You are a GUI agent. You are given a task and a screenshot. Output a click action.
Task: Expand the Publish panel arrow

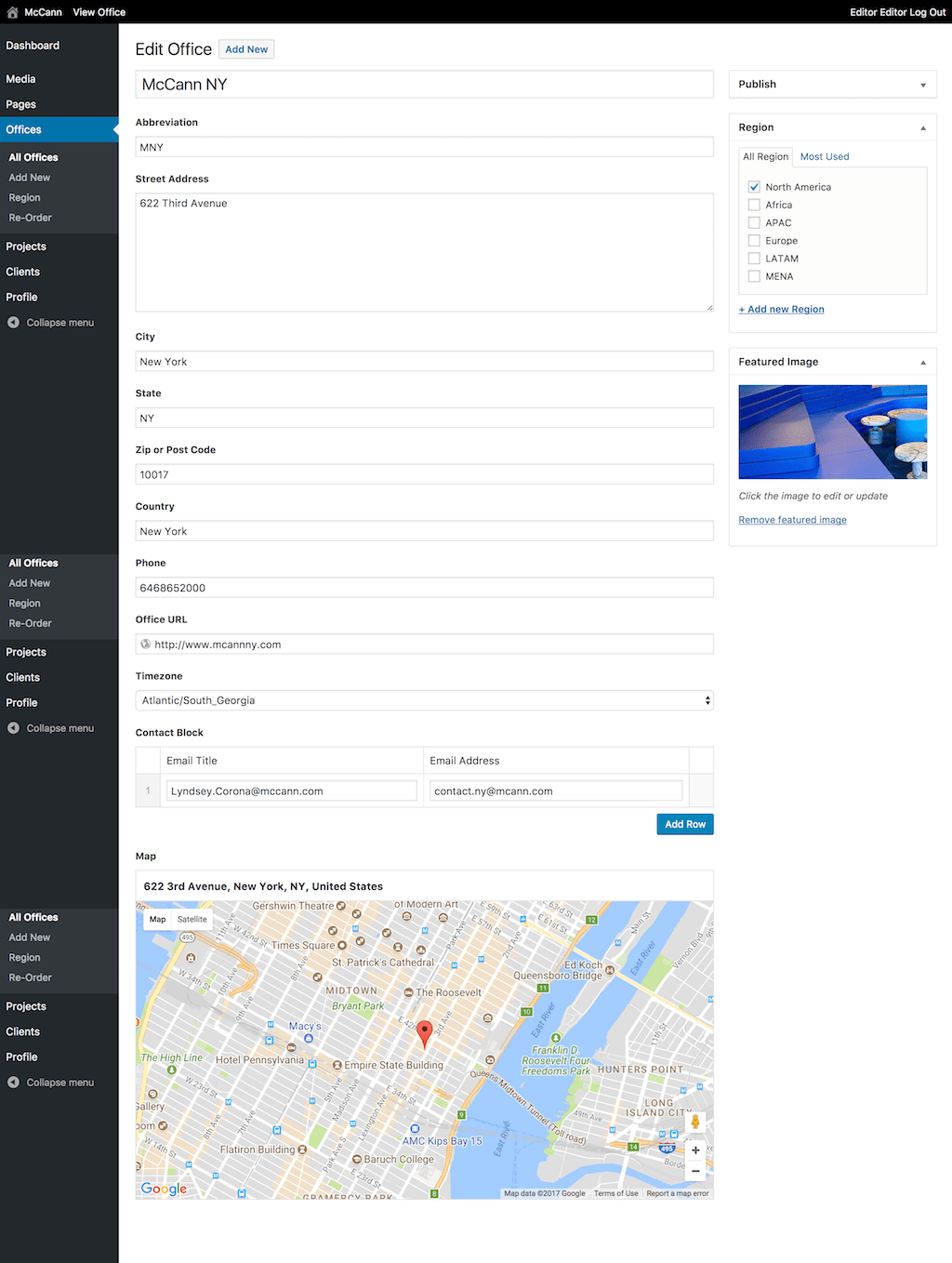click(x=923, y=85)
